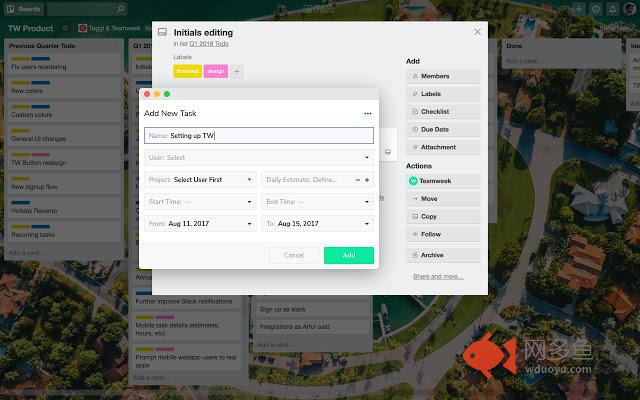The height and width of the screenshot is (400, 640).
Task: Click the Attachment button
Action: 443,147
